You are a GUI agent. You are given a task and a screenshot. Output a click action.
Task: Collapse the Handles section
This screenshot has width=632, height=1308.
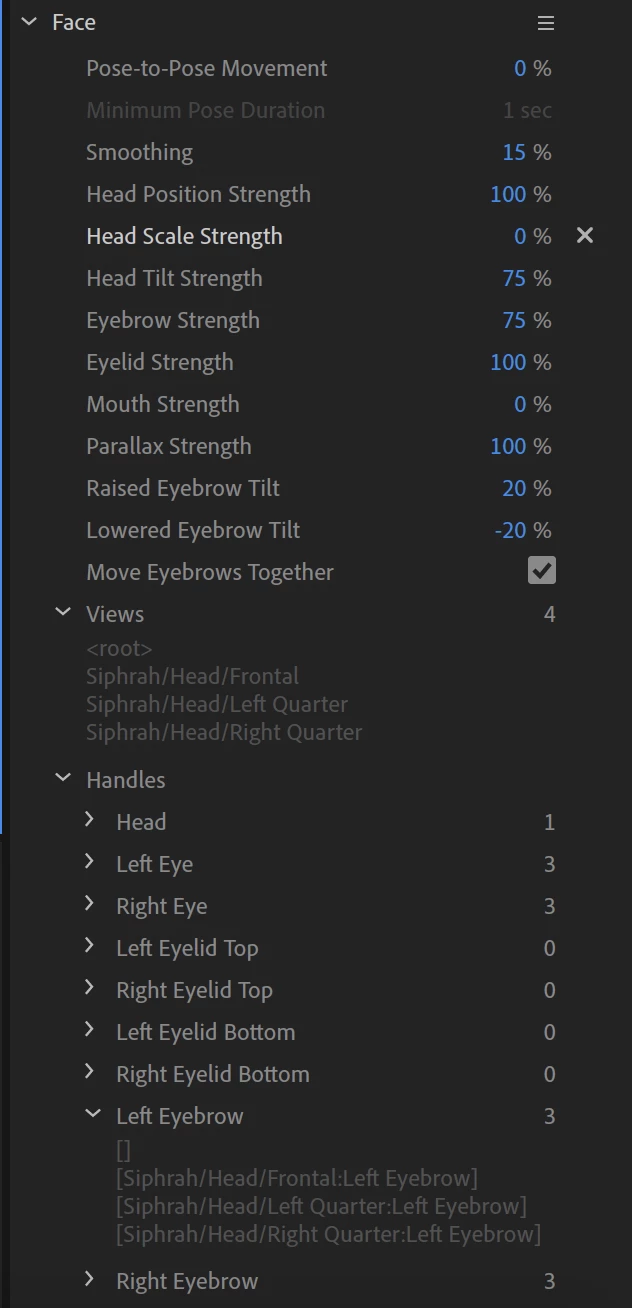(63, 778)
